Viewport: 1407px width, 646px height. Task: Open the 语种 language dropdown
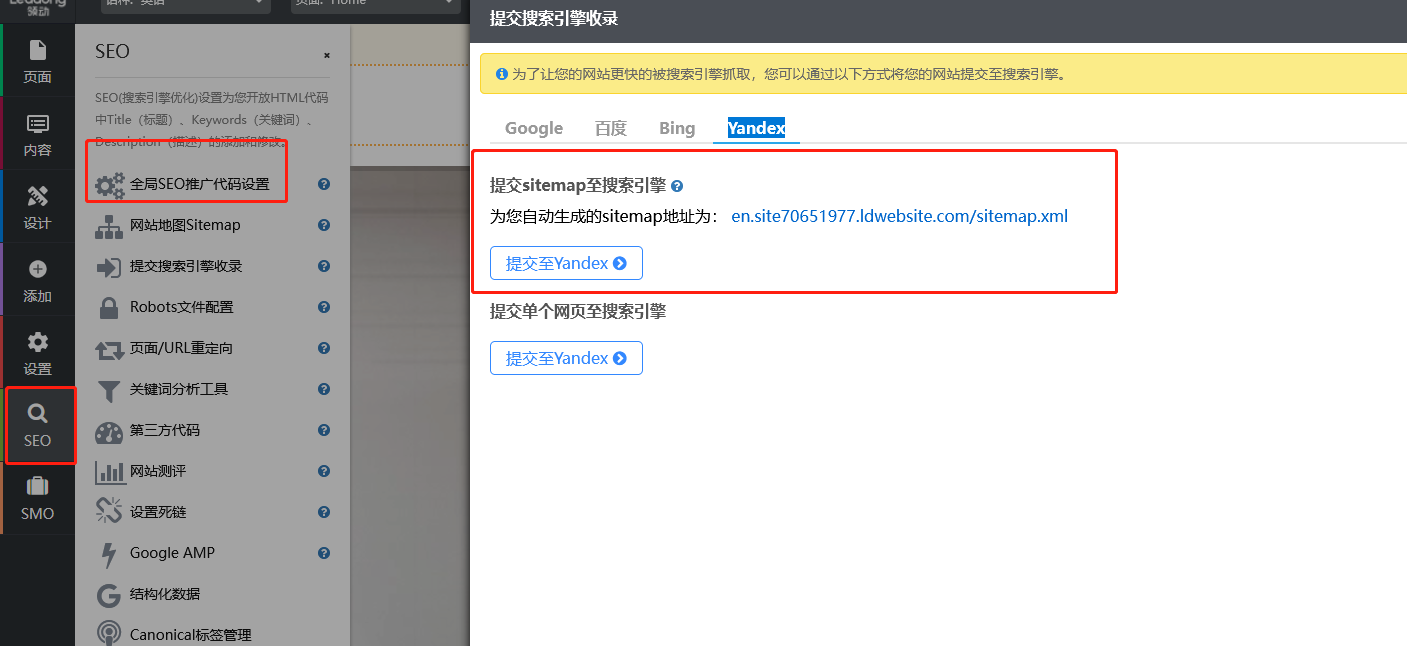click(184, 6)
